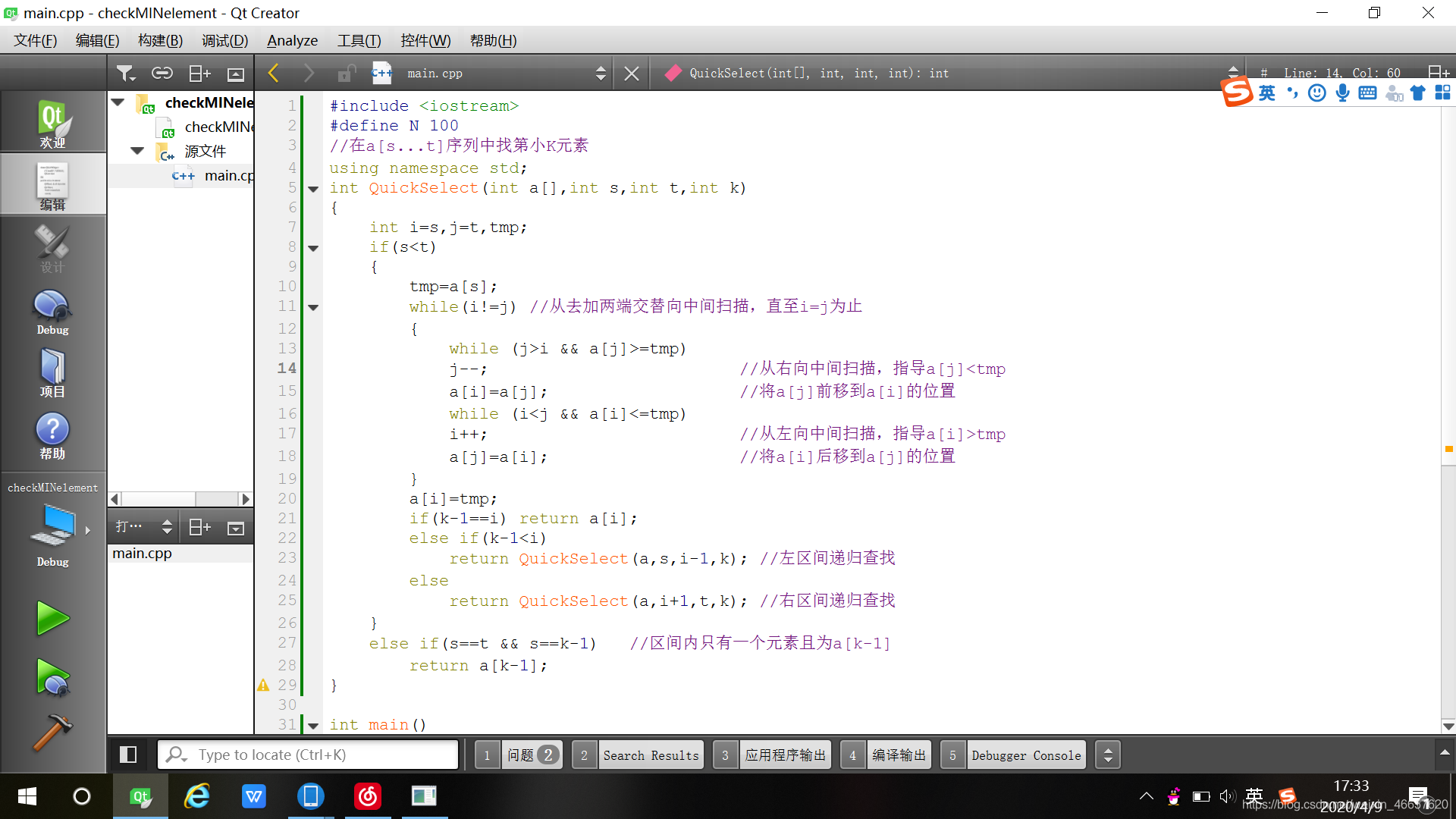Image resolution: width=1456 pixels, height=819 pixels.
Task: Enable Sogou voice input microphone
Action: [1342, 93]
